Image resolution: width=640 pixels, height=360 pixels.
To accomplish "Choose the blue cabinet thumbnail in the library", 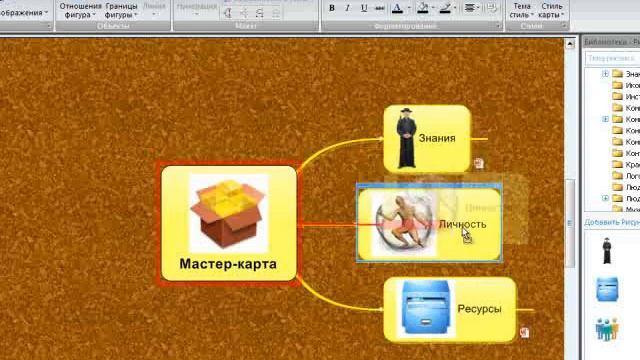I will click(607, 289).
